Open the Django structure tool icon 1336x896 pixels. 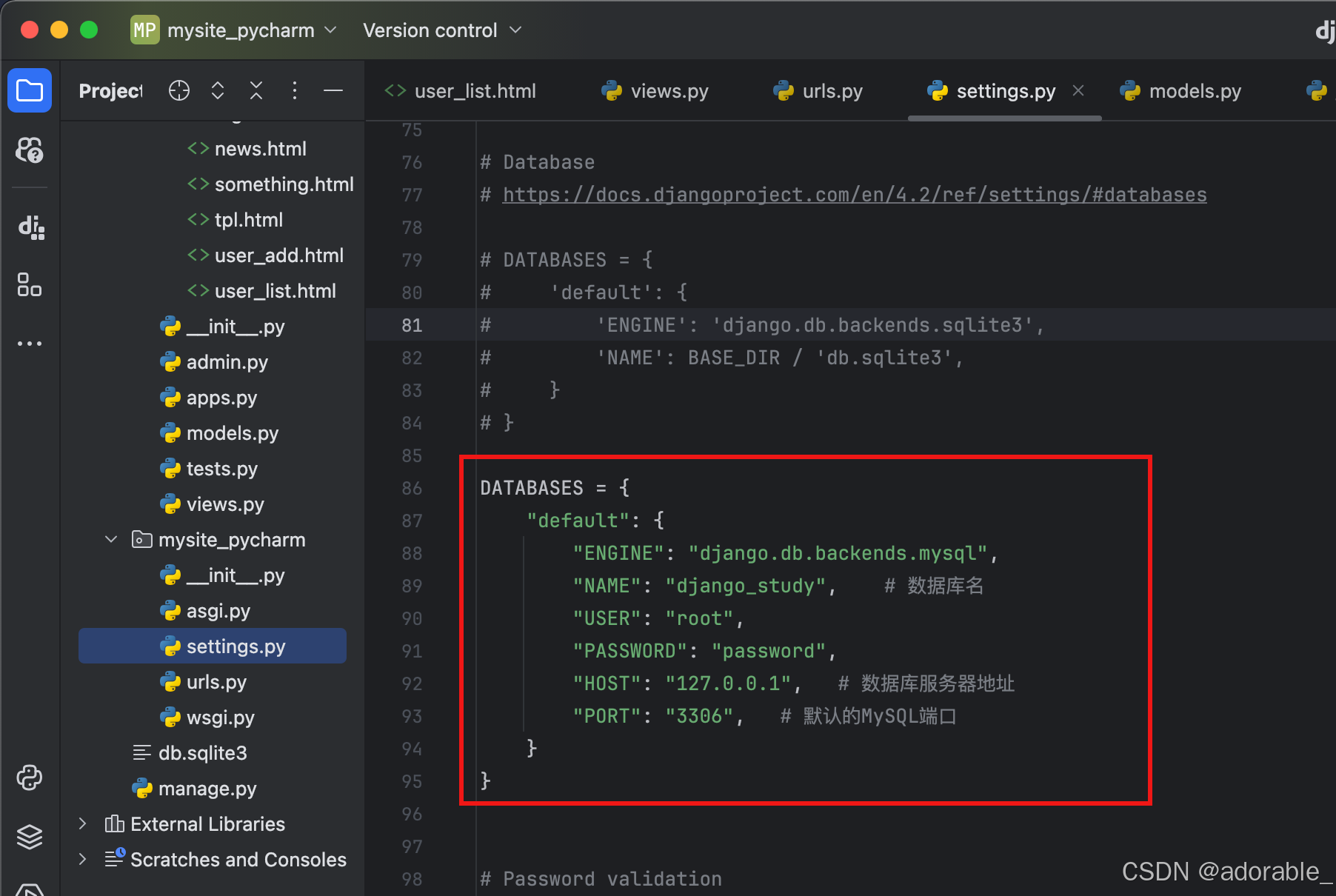point(31,227)
